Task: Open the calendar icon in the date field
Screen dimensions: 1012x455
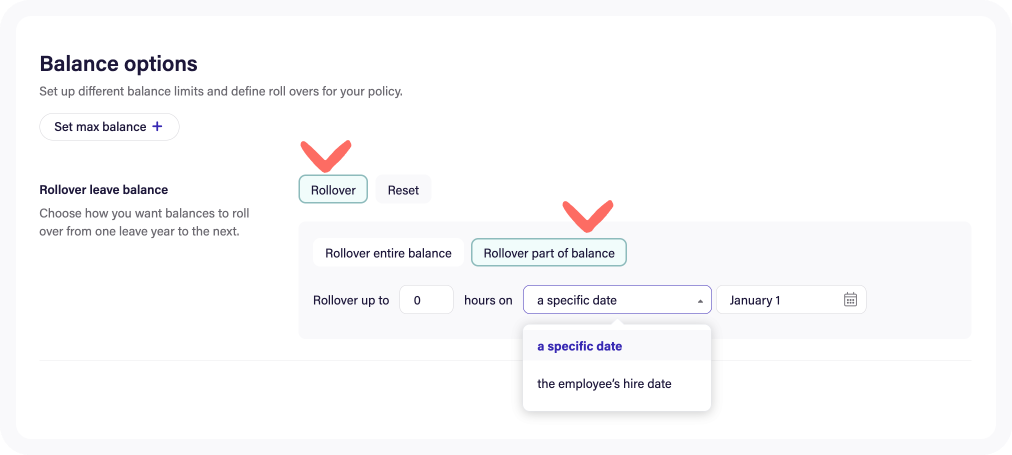Action: point(851,299)
